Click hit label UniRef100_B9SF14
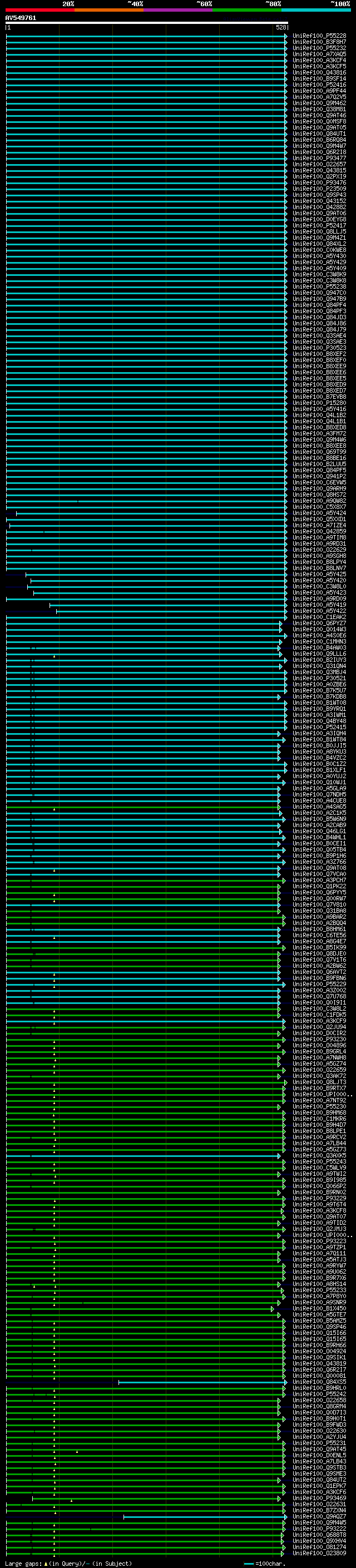Image resolution: width=356 pixels, height=1568 pixels. [319, 78]
